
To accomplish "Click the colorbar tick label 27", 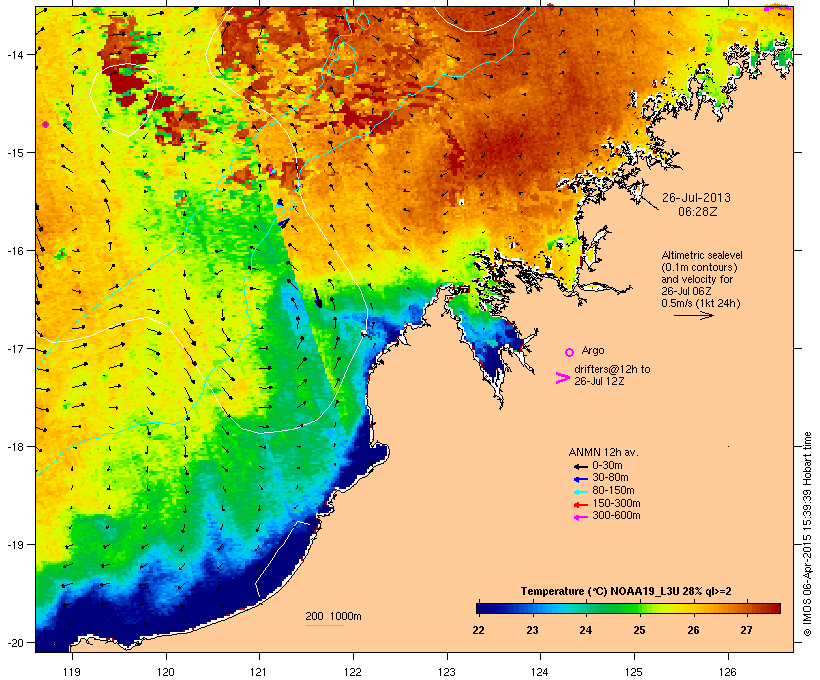I will 746,630.
